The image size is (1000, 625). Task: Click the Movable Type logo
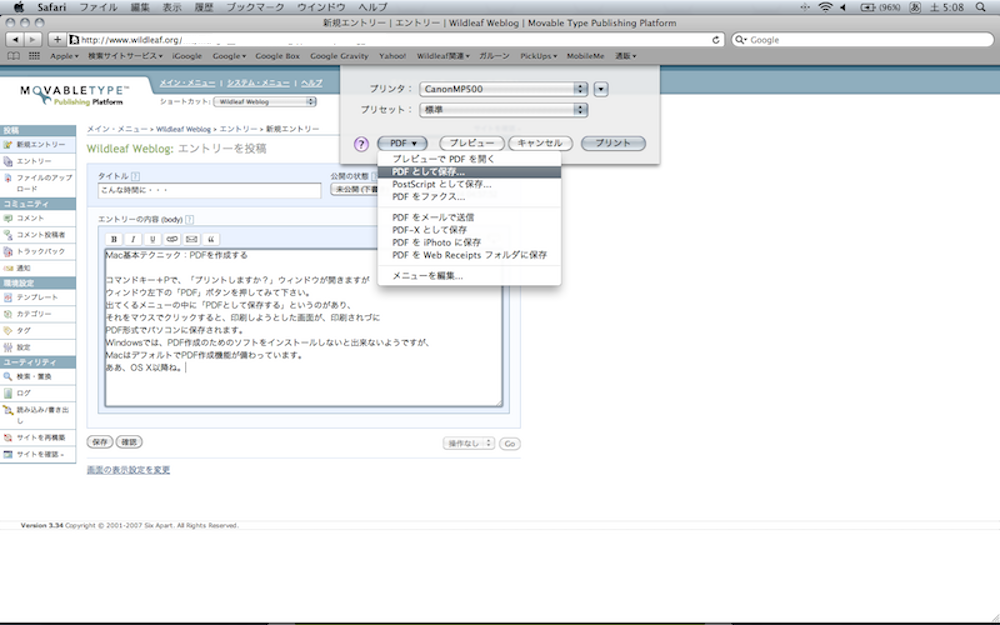[75, 94]
